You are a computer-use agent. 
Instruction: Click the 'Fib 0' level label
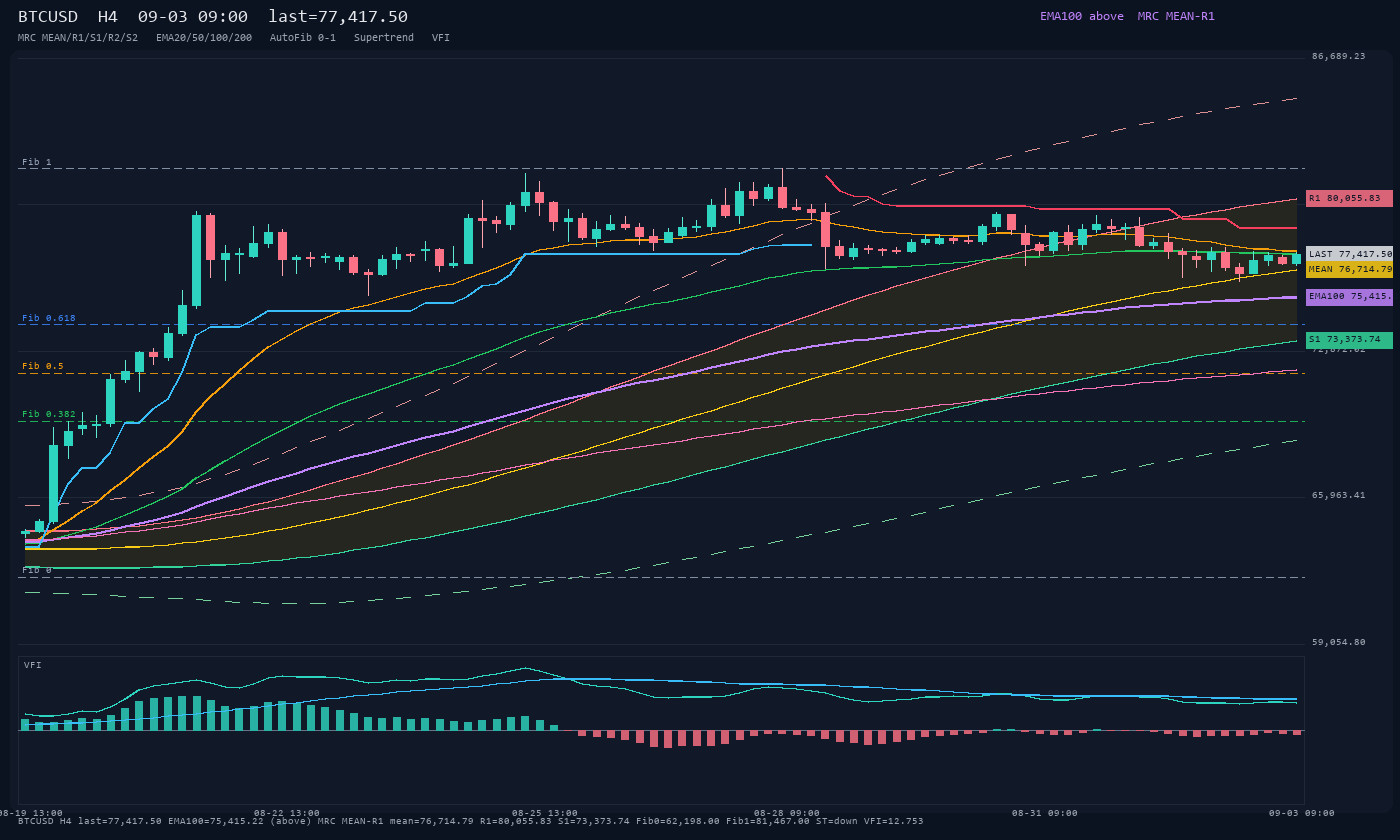(x=37, y=570)
